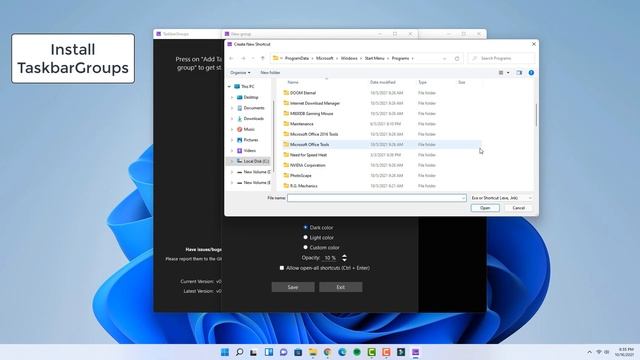The image size is (640, 360).
Task: Open taskbar Search magnifier
Action: 240,352
